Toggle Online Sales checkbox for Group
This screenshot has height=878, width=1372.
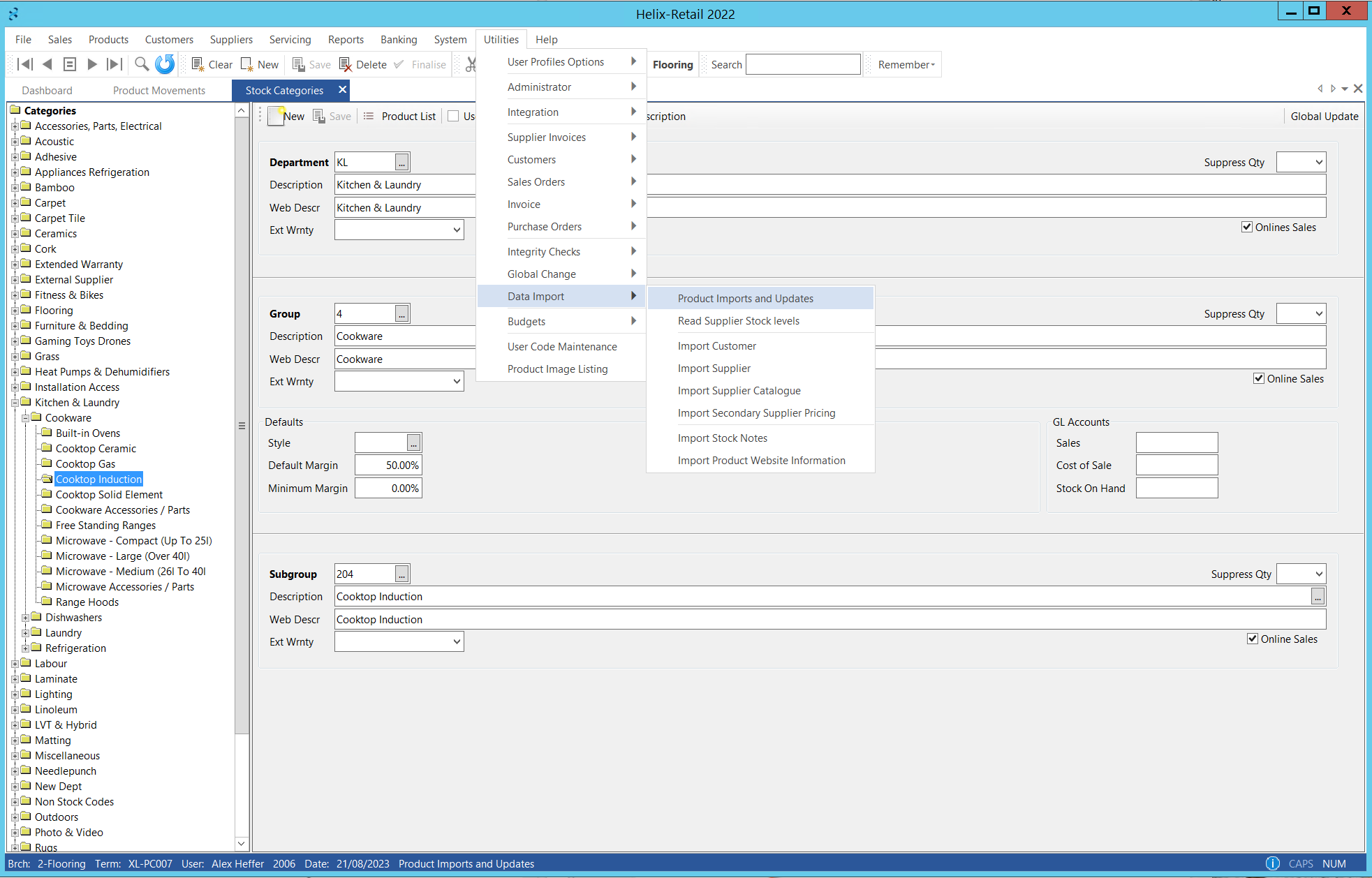point(1258,378)
